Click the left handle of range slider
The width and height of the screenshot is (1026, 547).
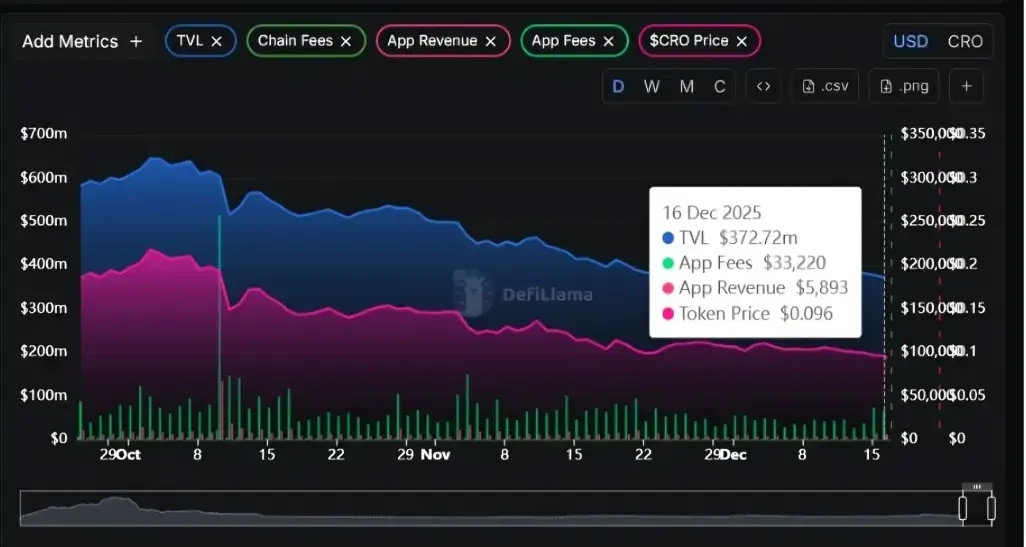(x=963, y=508)
